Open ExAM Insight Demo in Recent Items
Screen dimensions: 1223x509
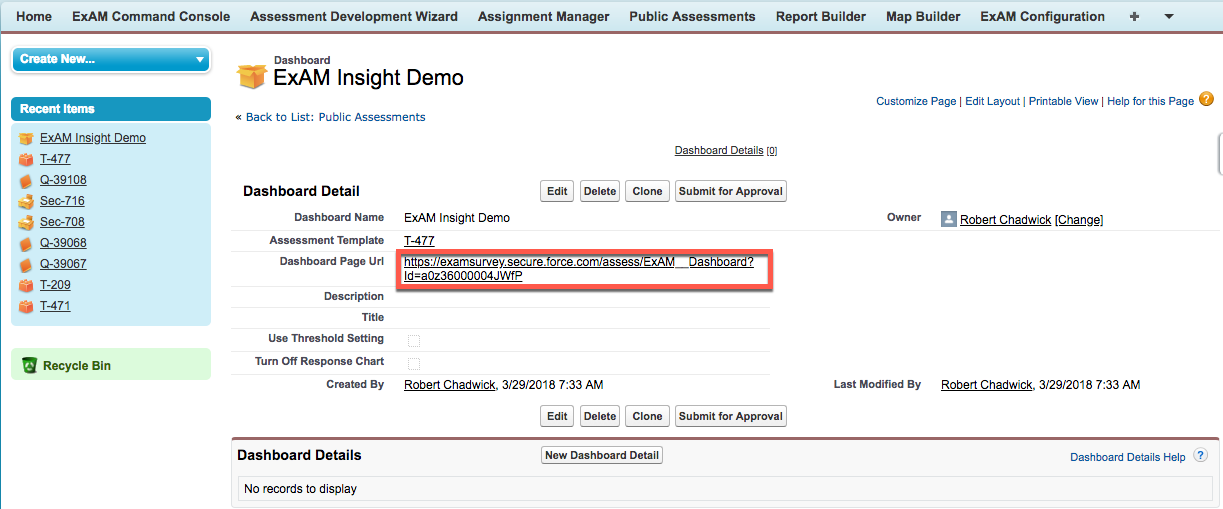(93, 138)
